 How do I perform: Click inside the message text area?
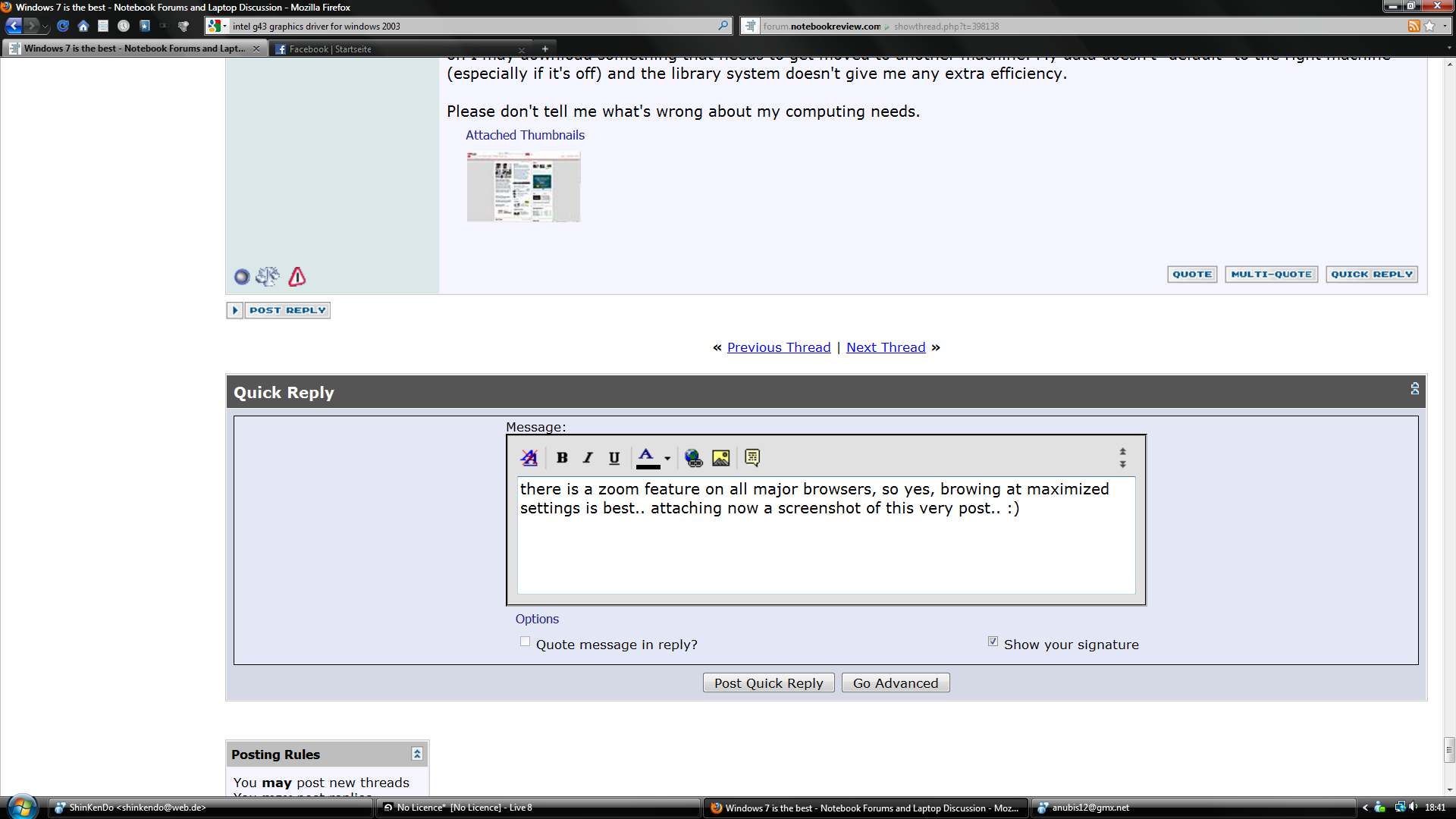point(826,535)
